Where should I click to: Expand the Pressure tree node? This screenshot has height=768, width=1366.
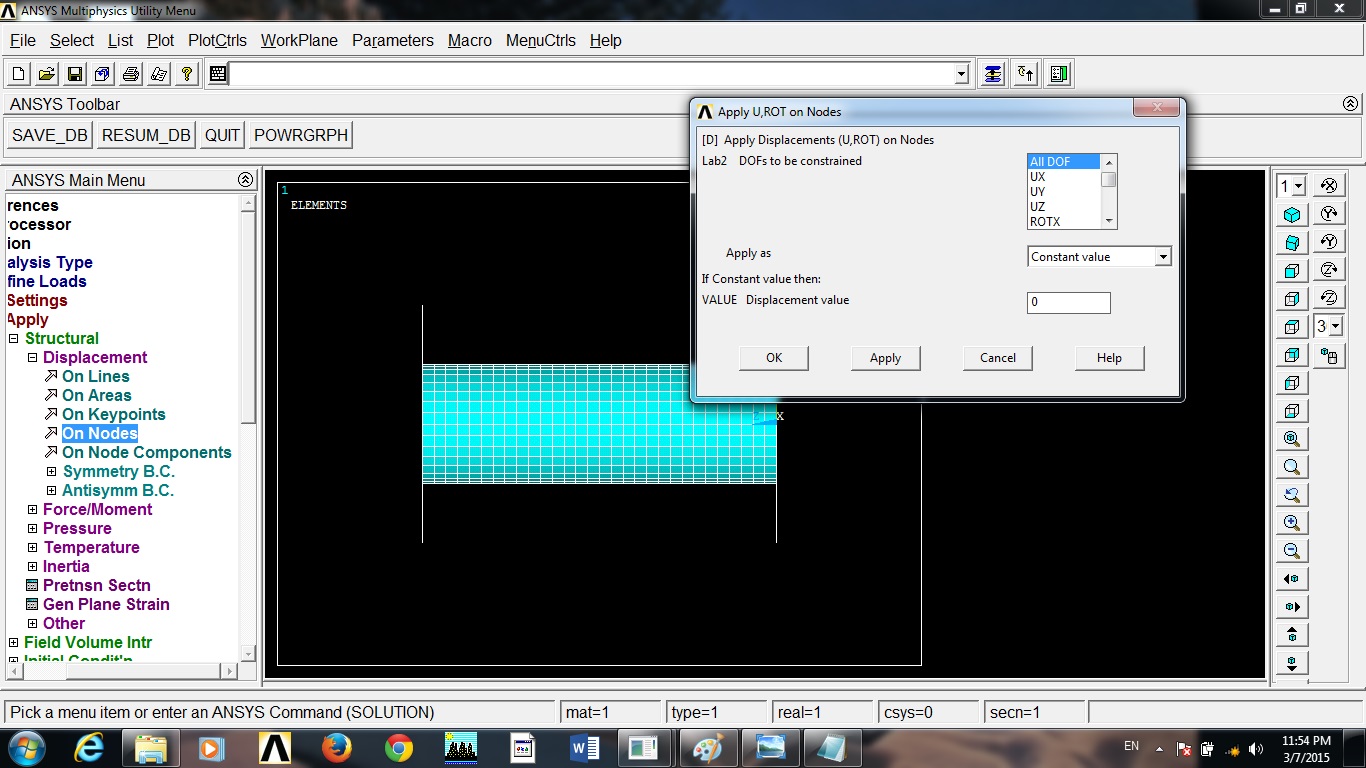coord(32,529)
